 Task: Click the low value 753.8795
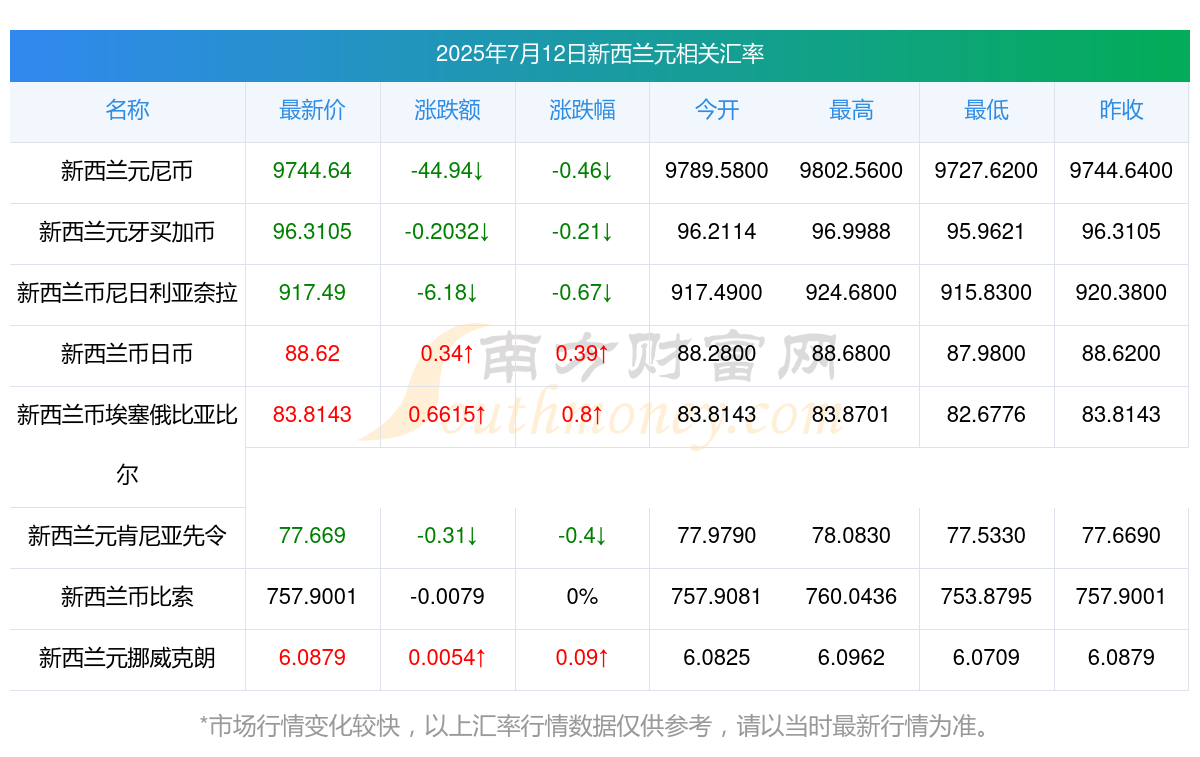tap(986, 597)
